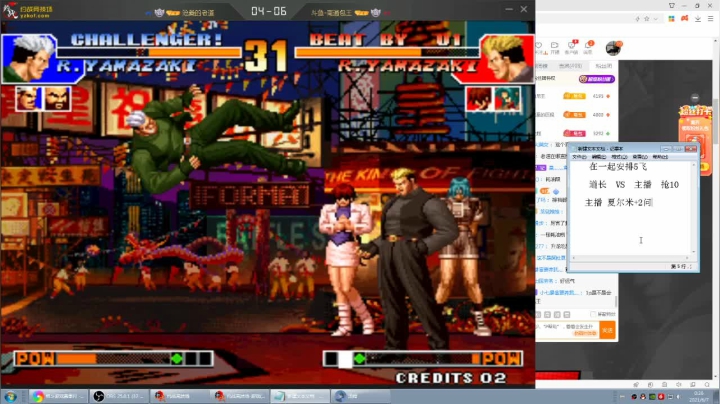720x404 pixels.
Task: Click the orange pill inside chat input
Action: point(585,333)
